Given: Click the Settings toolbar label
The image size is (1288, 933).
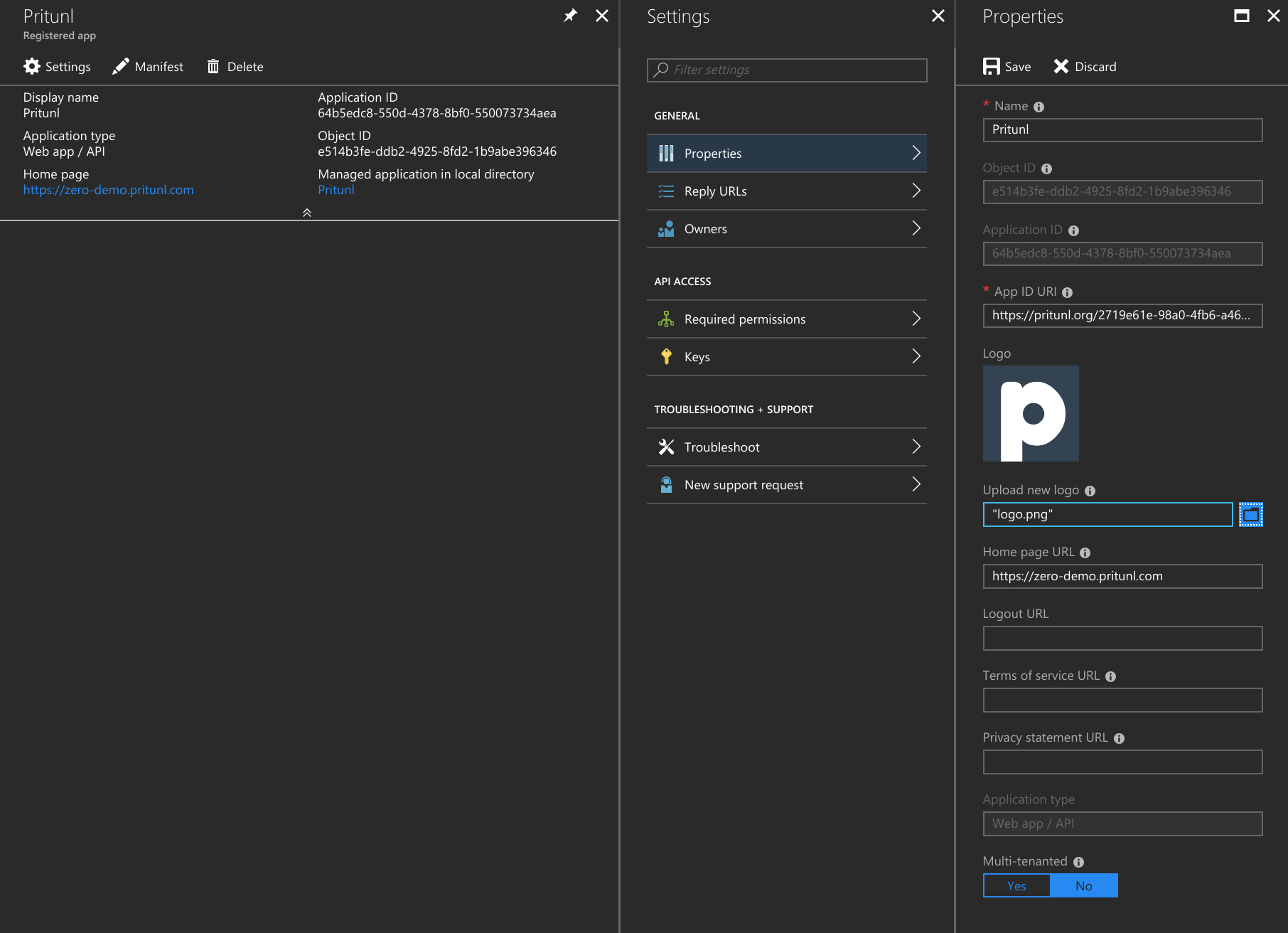Looking at the screenshot, I should click(x=68, y=67).
